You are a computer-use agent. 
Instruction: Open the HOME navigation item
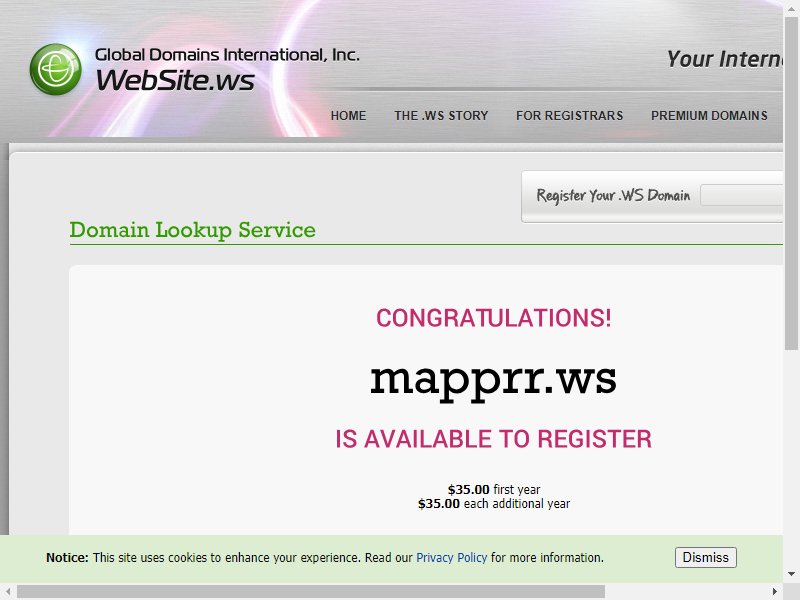tap(348, 116)
